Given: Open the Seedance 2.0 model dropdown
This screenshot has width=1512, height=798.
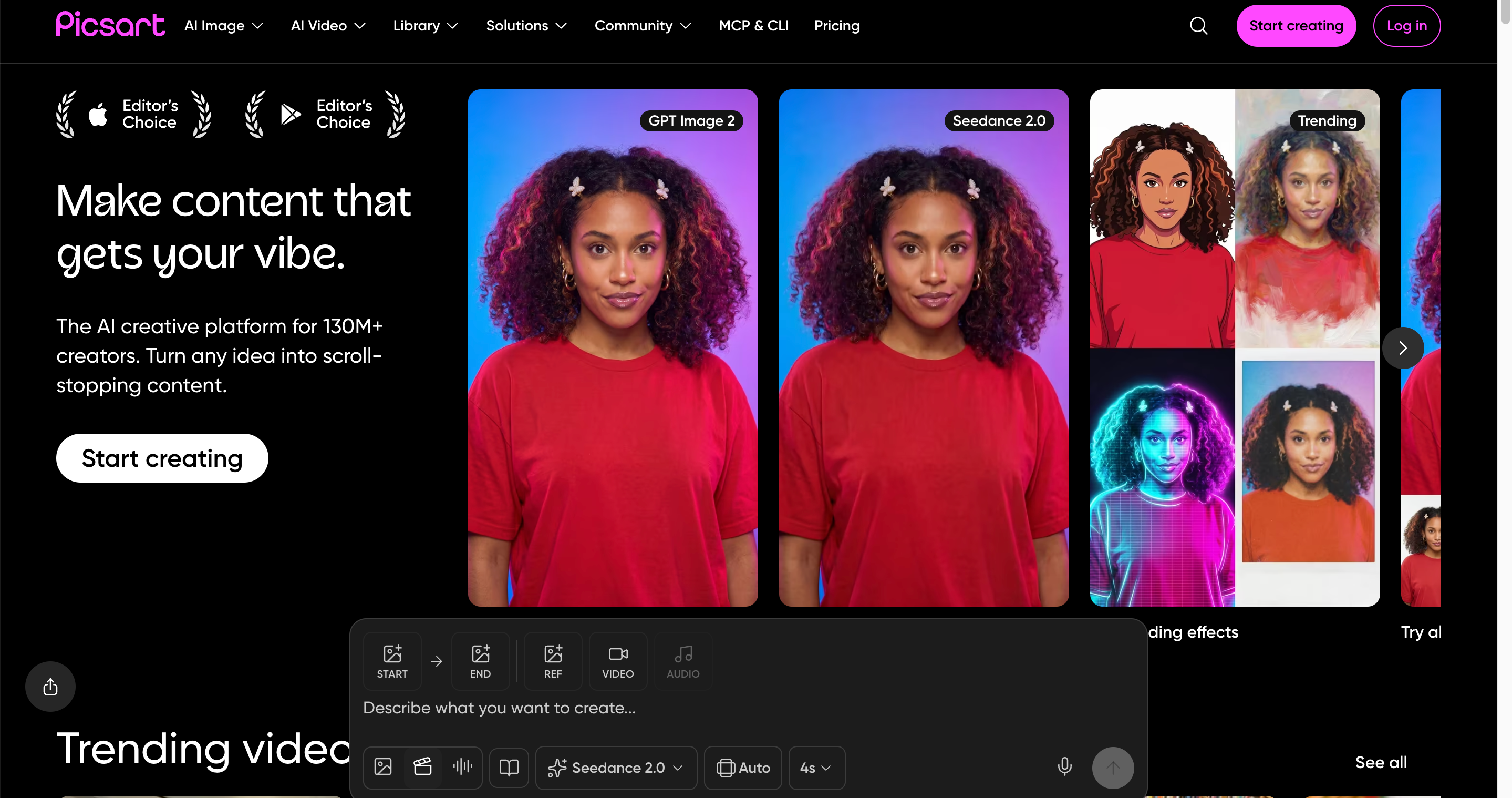Looking at the screenshot, I should [x=616, y=768].
